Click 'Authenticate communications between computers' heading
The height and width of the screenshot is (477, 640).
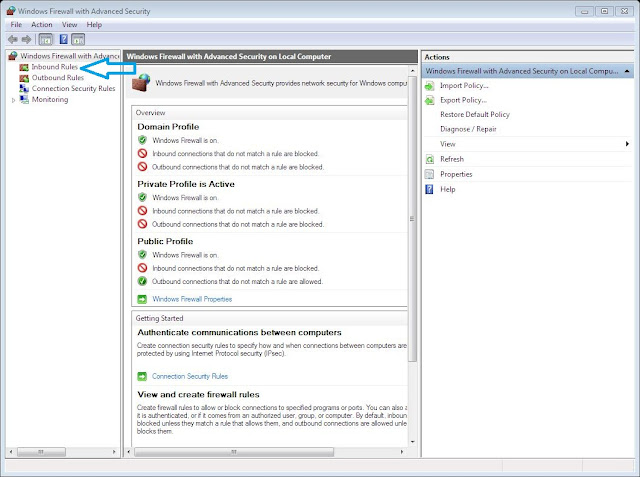pyautogui.click(x=239, y=333)
